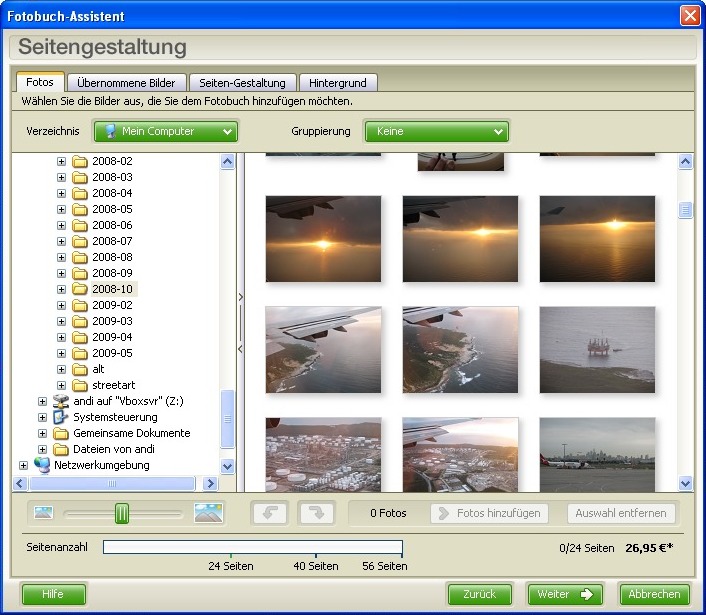
Task: Click the small thumbnail size icon
Action: (x=43, y=513)
